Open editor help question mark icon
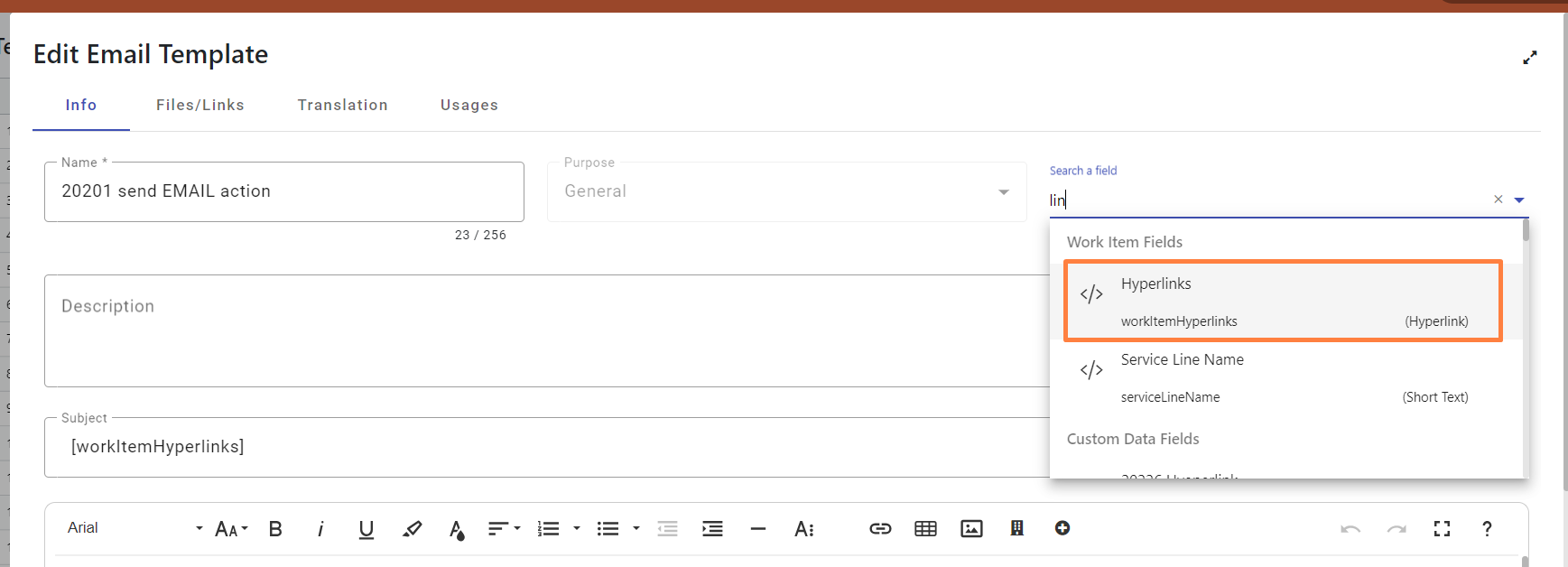 1486,529
